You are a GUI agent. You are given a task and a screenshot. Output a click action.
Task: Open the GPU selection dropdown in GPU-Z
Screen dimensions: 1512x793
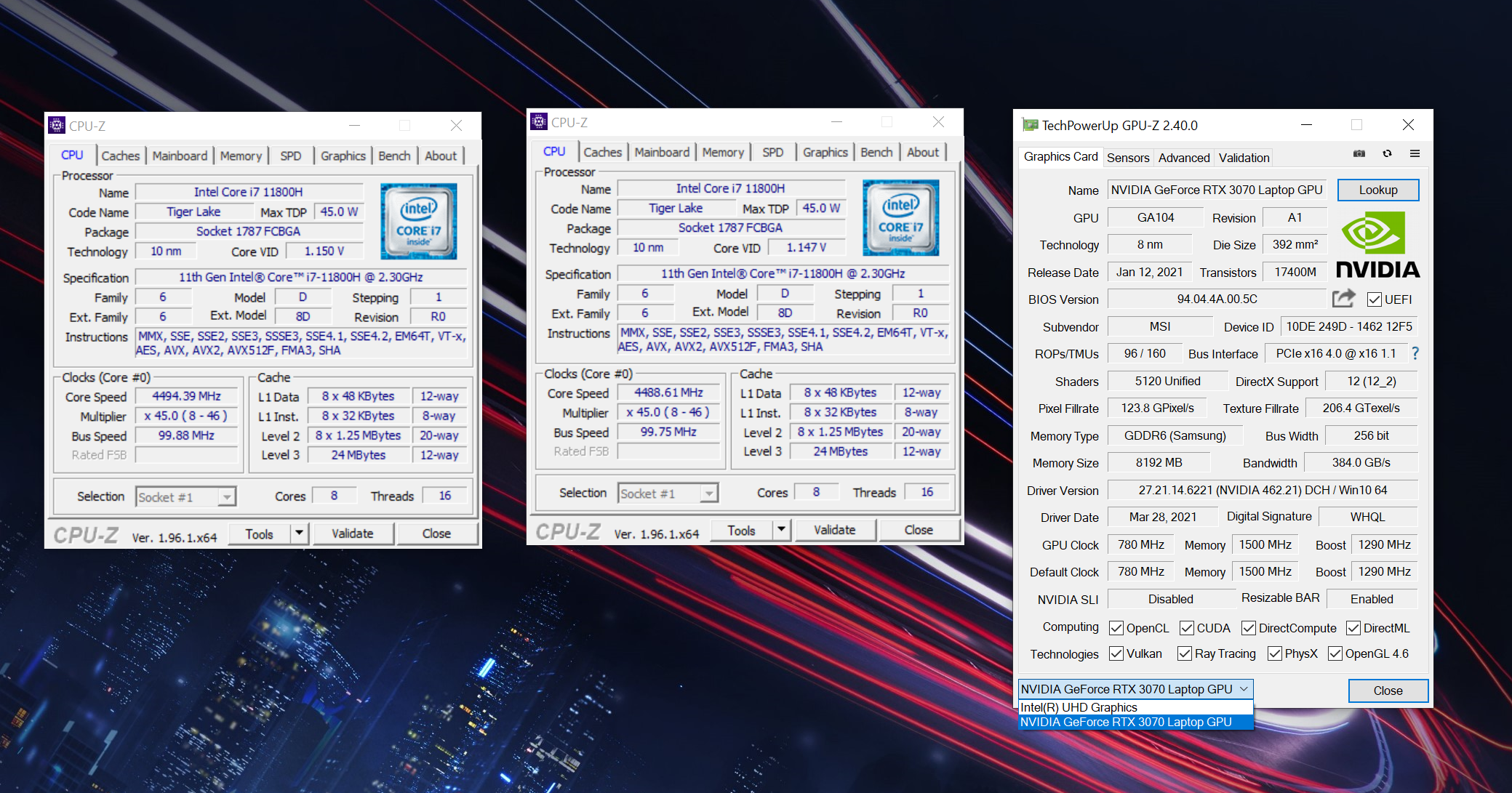click(1135, 689)
